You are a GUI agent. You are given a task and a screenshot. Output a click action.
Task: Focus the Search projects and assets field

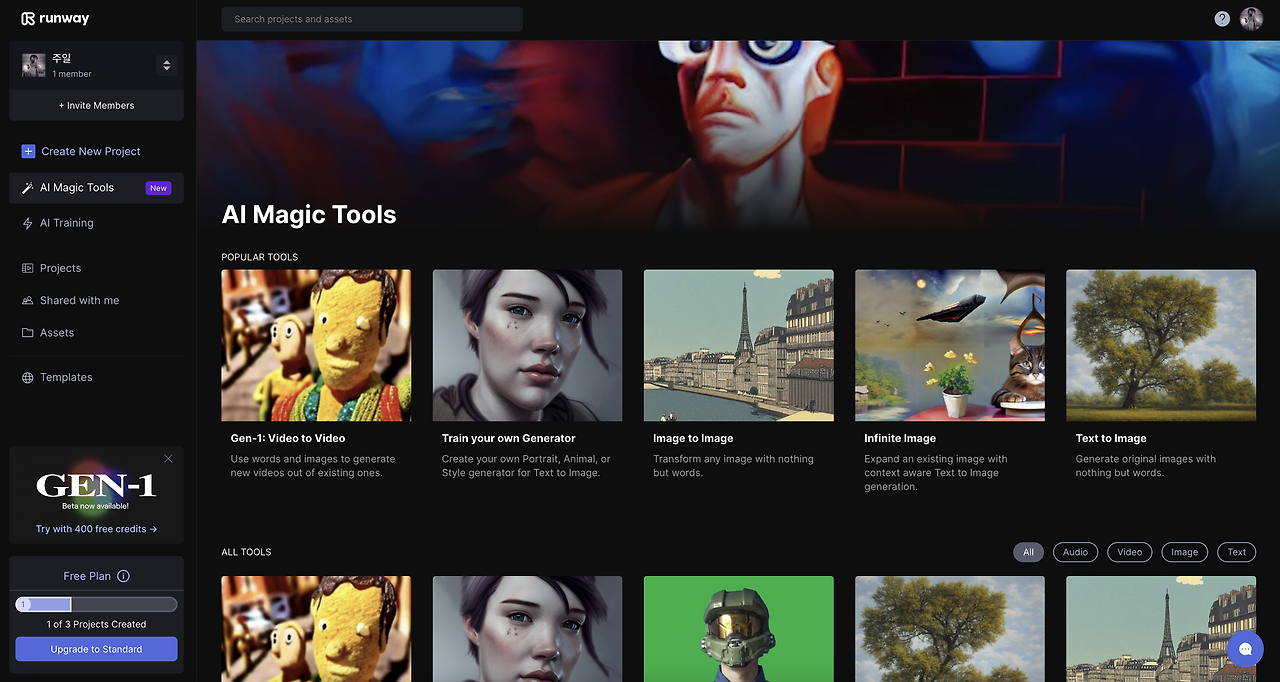(372, 19)
